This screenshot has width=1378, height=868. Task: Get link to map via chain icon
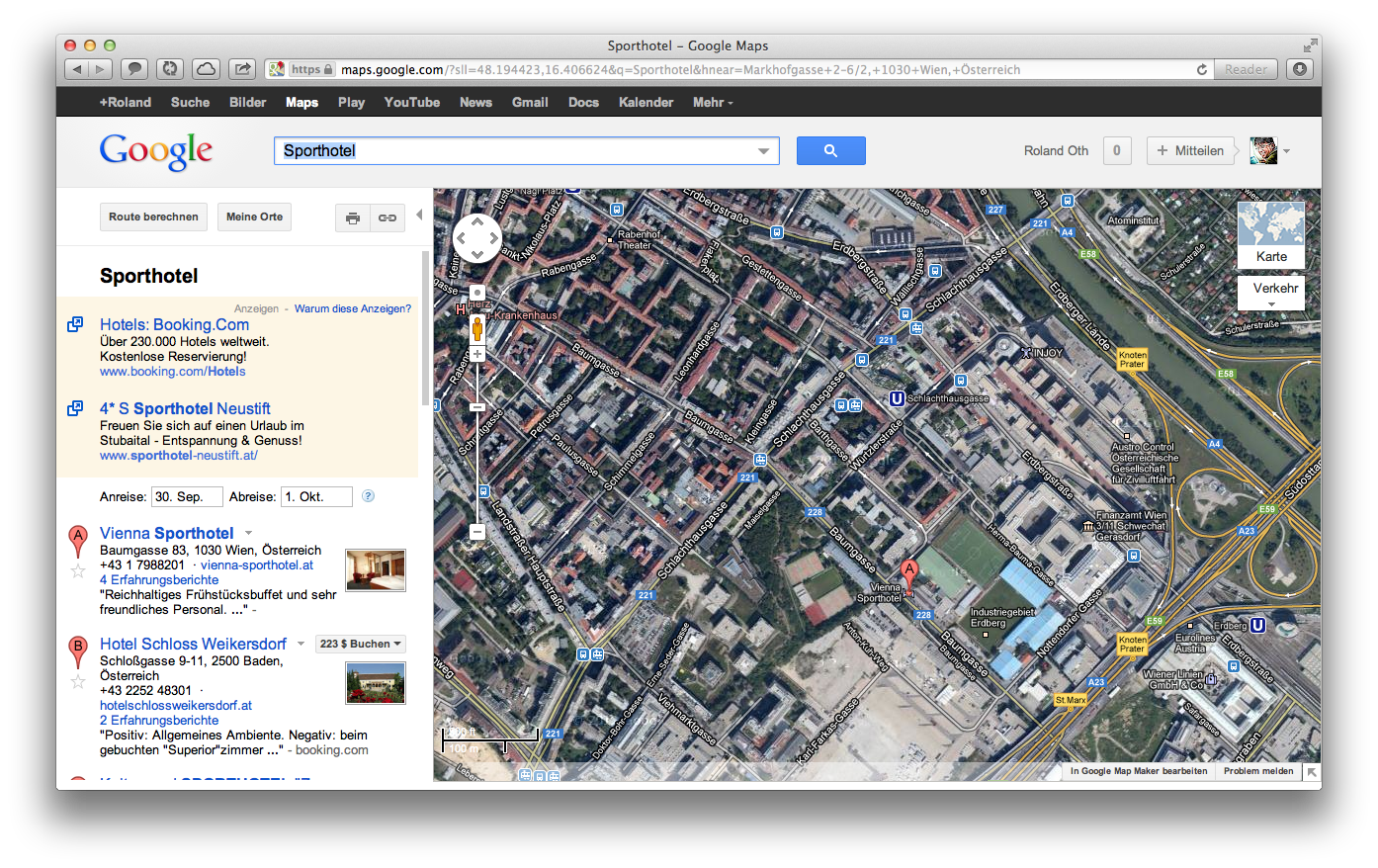(x=387, y=217)
